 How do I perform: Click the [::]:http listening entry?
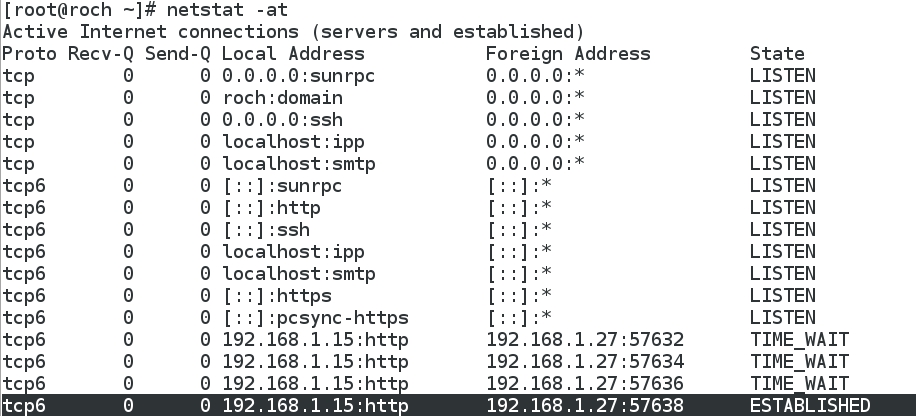tap(271, 207)
